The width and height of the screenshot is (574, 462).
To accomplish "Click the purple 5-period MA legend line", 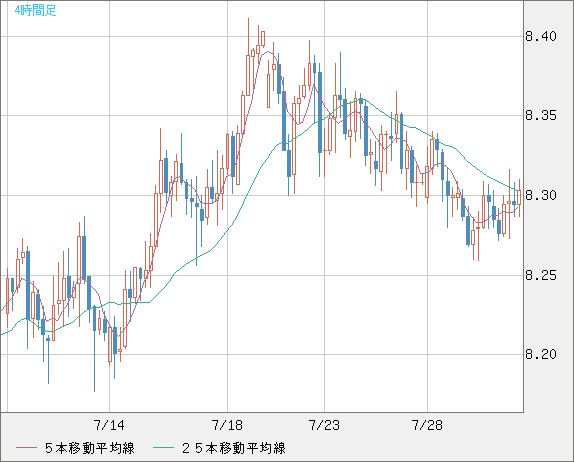I will (26, 448).
